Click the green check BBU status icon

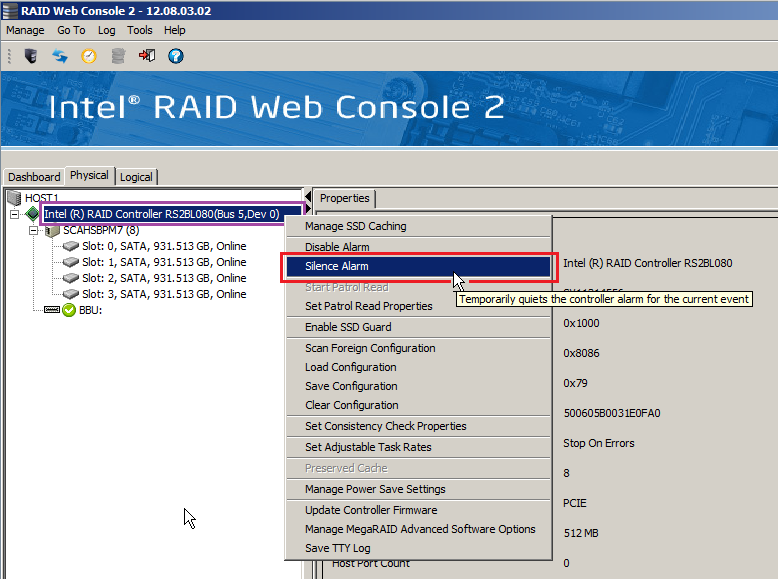tap(69, 310)
